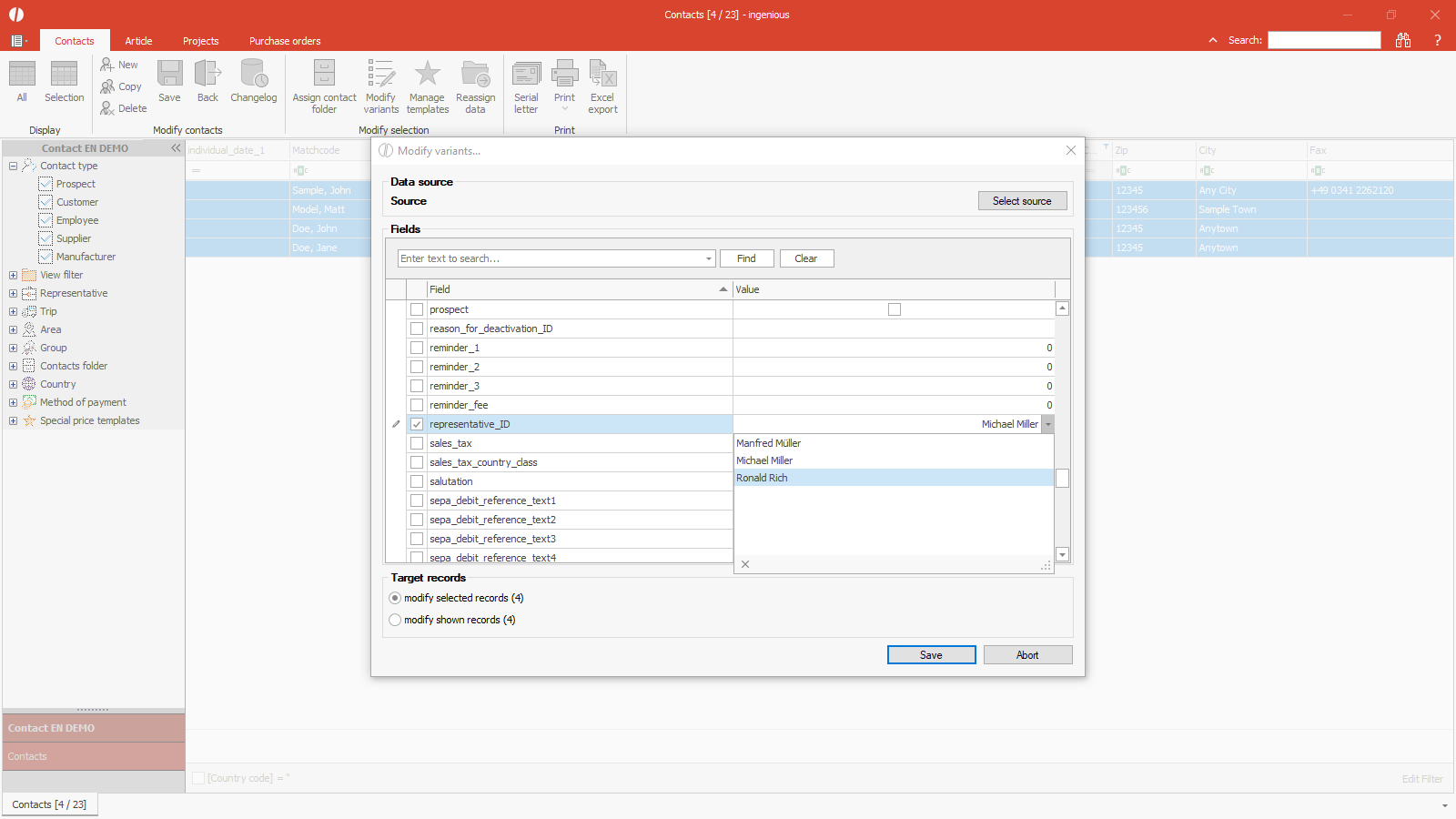Uncheck the representative_ID field checkbox
This screenshot has height=819, width=1456.
pos(417,424)
